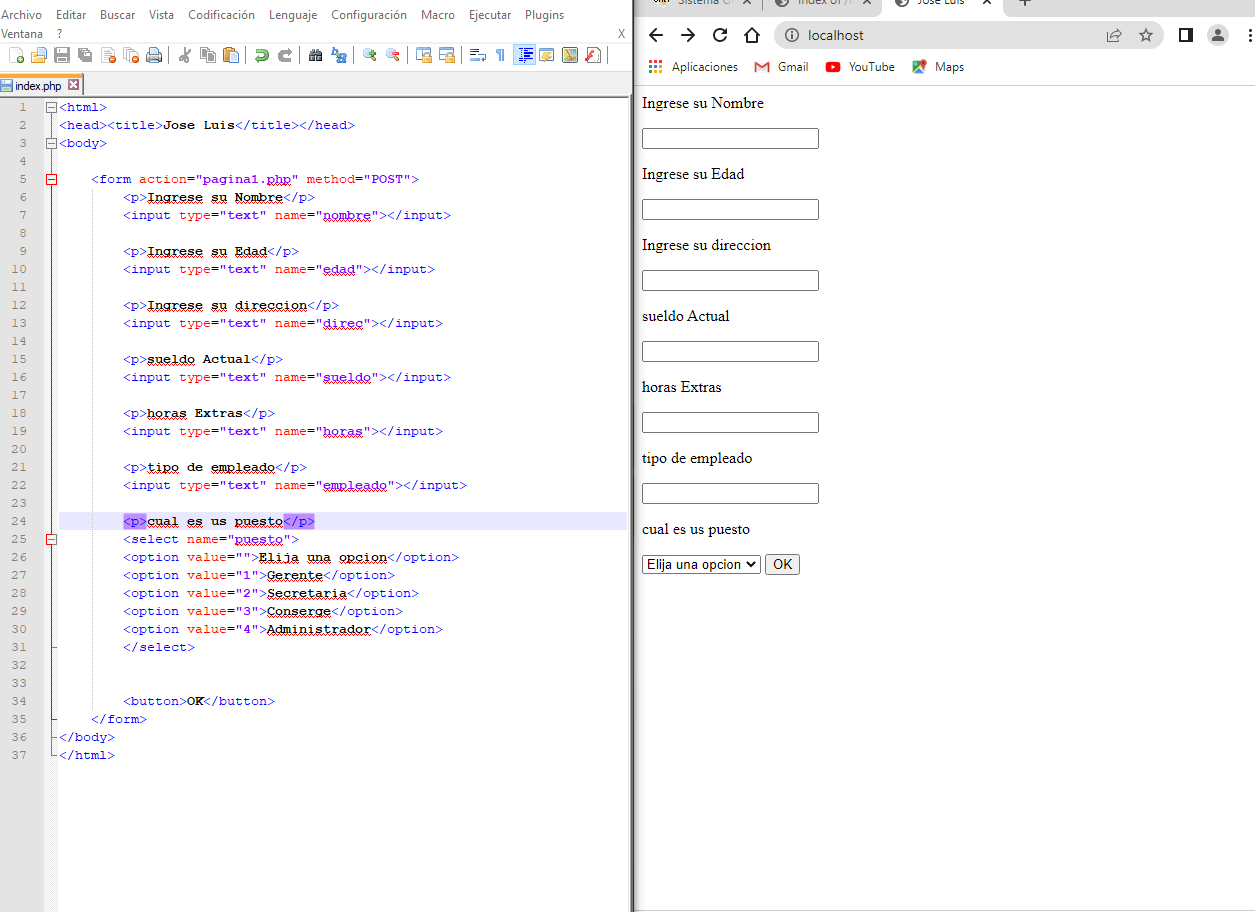1255x912 pixels.
Task: Click the Copy toolbar icon
Action: pyautogui.click(x=208, y=55)
